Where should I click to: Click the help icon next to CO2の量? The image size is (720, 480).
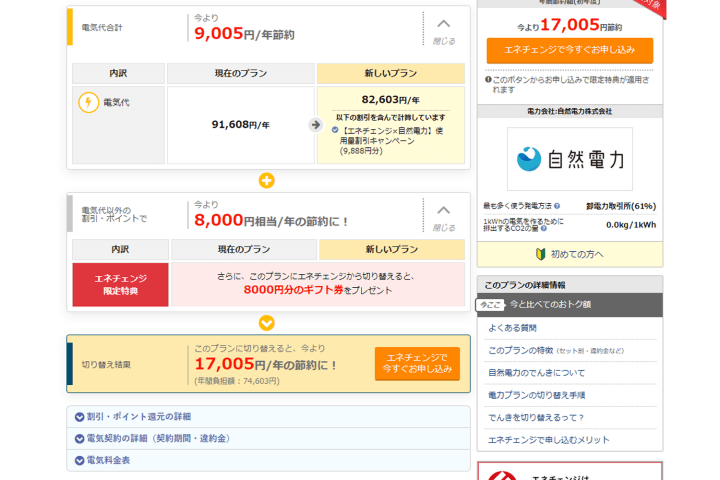544,228
